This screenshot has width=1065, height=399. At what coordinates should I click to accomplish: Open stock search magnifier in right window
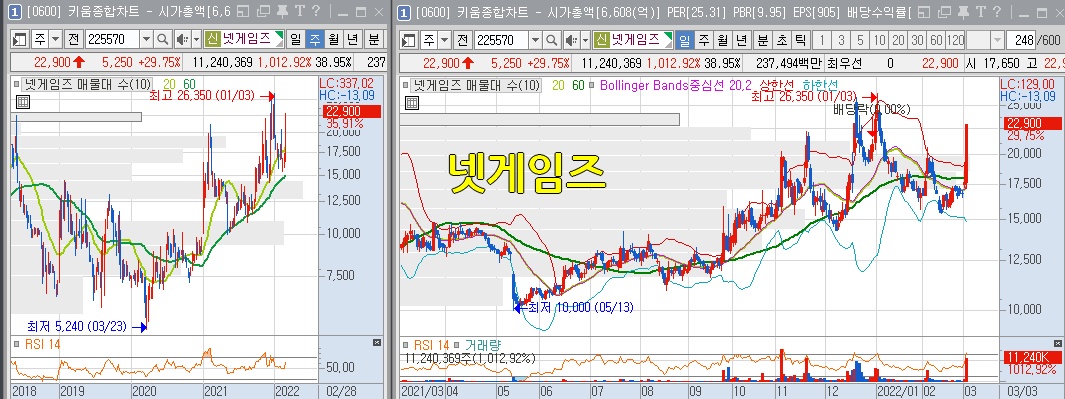552,39
